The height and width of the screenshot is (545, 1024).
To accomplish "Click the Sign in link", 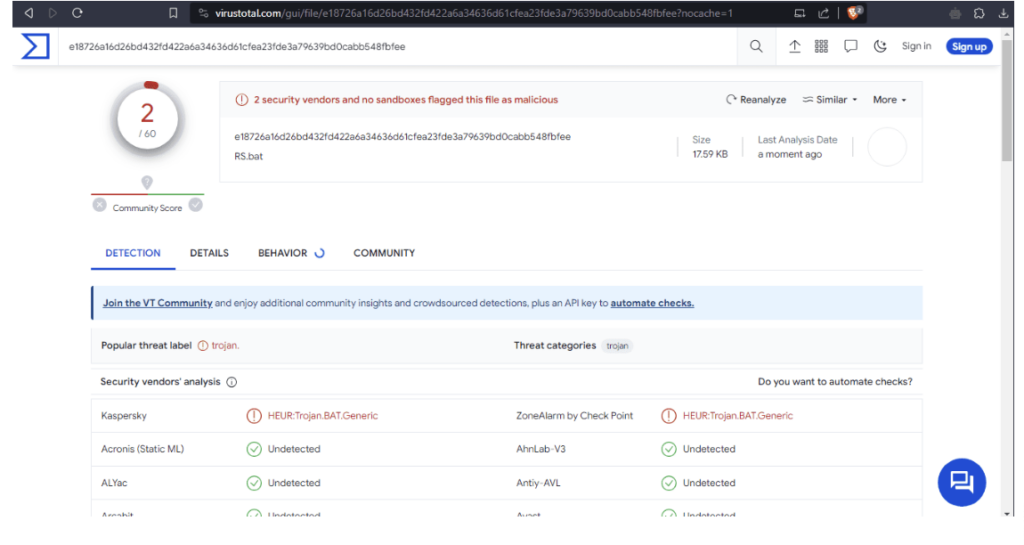I will pyautogui.click(x=916, y=46).
